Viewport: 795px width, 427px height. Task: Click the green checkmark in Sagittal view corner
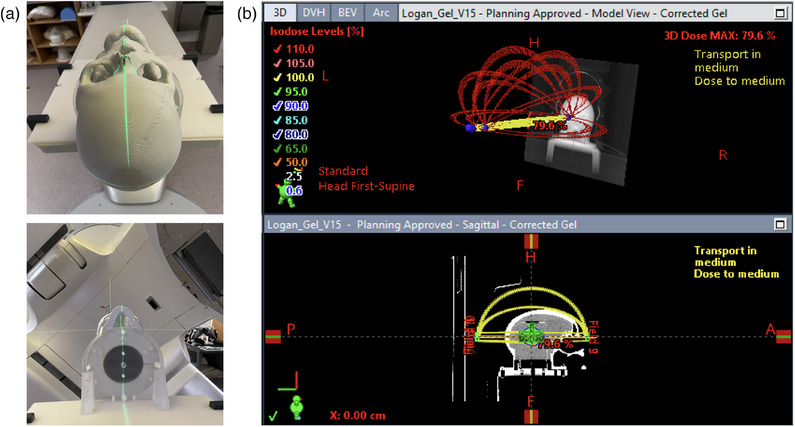click(x=273, y=416)
